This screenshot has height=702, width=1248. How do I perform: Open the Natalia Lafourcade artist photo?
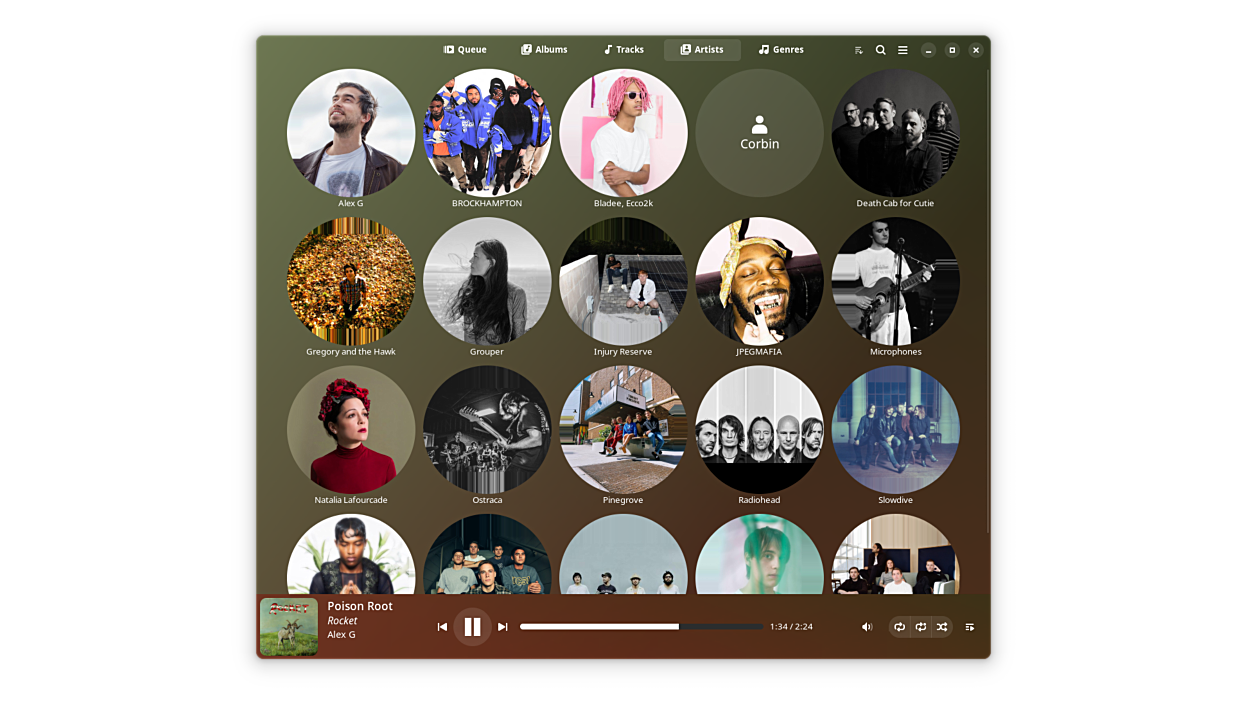pyautogui.click(x=351, y=429)
